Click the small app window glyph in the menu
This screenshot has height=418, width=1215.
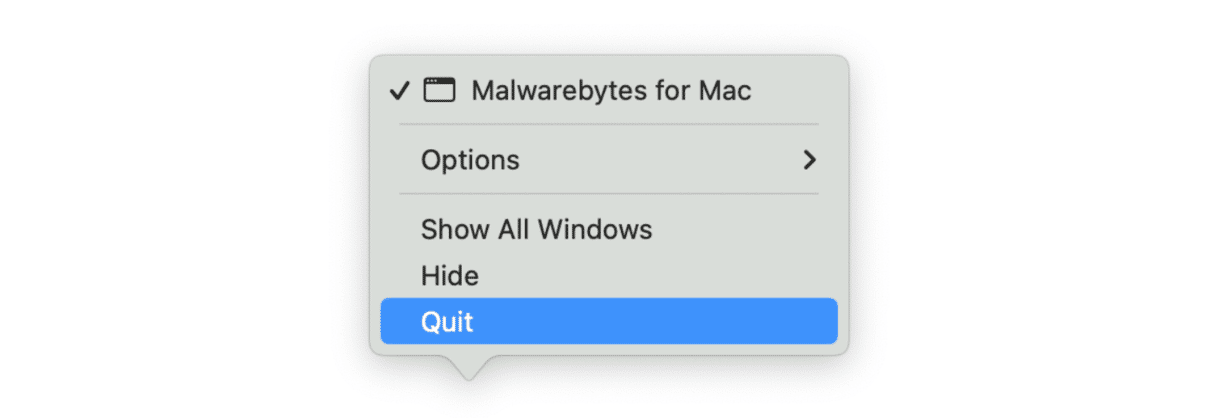tap(439, 91)
